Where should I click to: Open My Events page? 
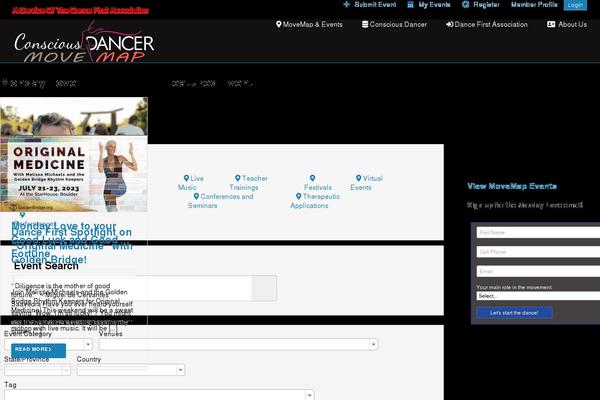[429, 5]
